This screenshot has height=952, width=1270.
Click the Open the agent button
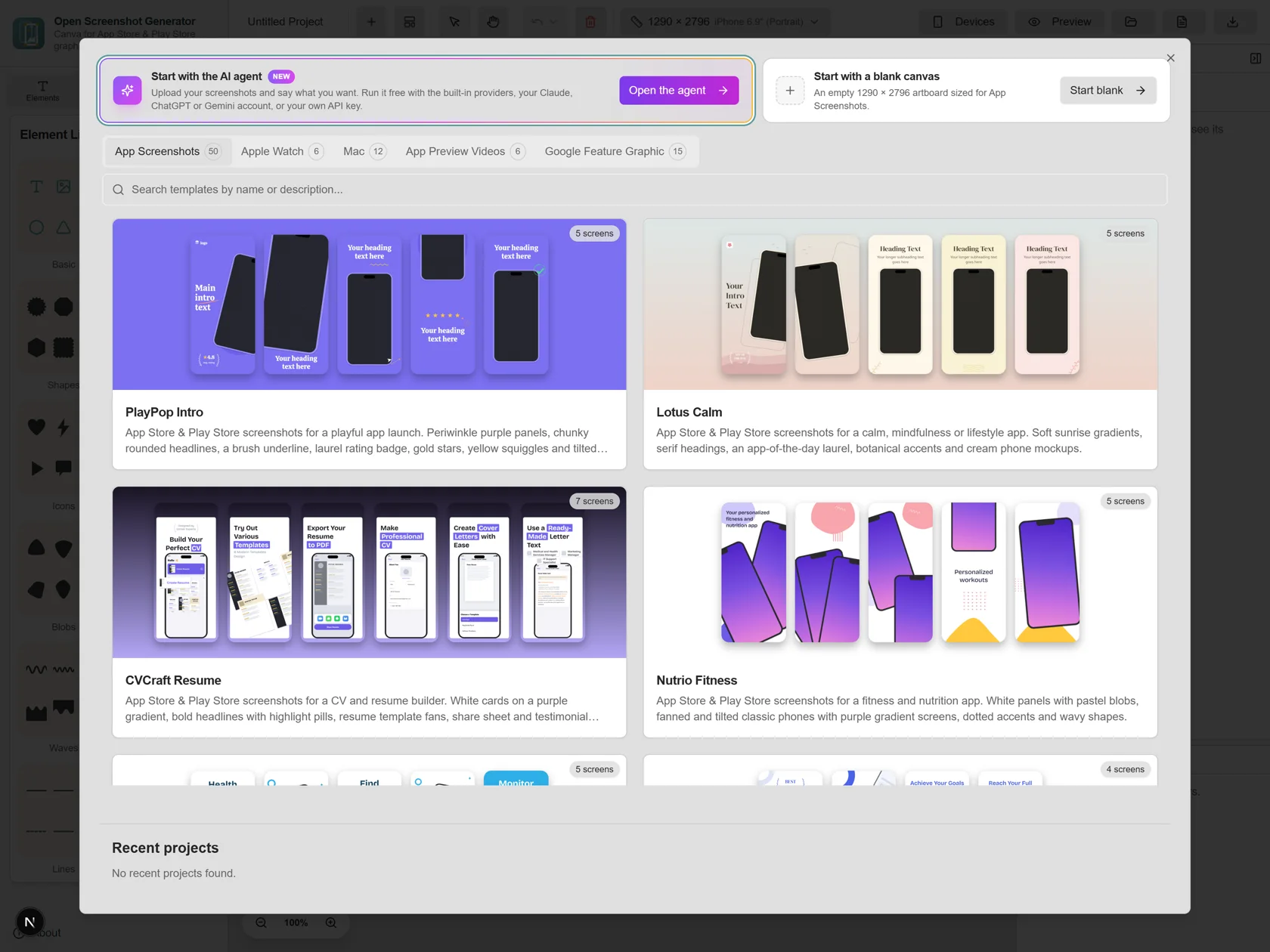(679, 91)
